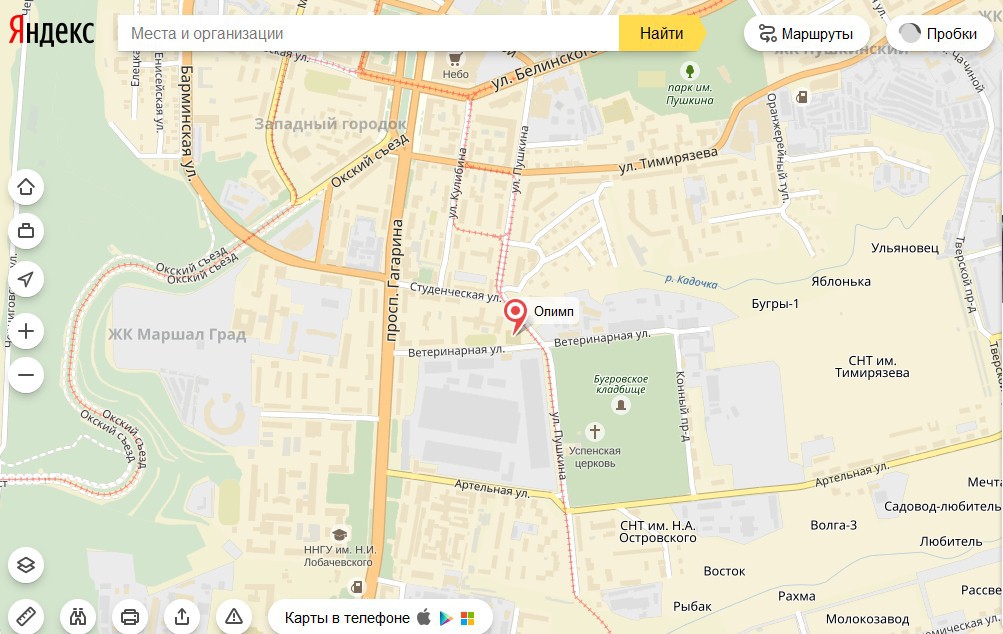Zoom in with the plus button

click(26, 331)
